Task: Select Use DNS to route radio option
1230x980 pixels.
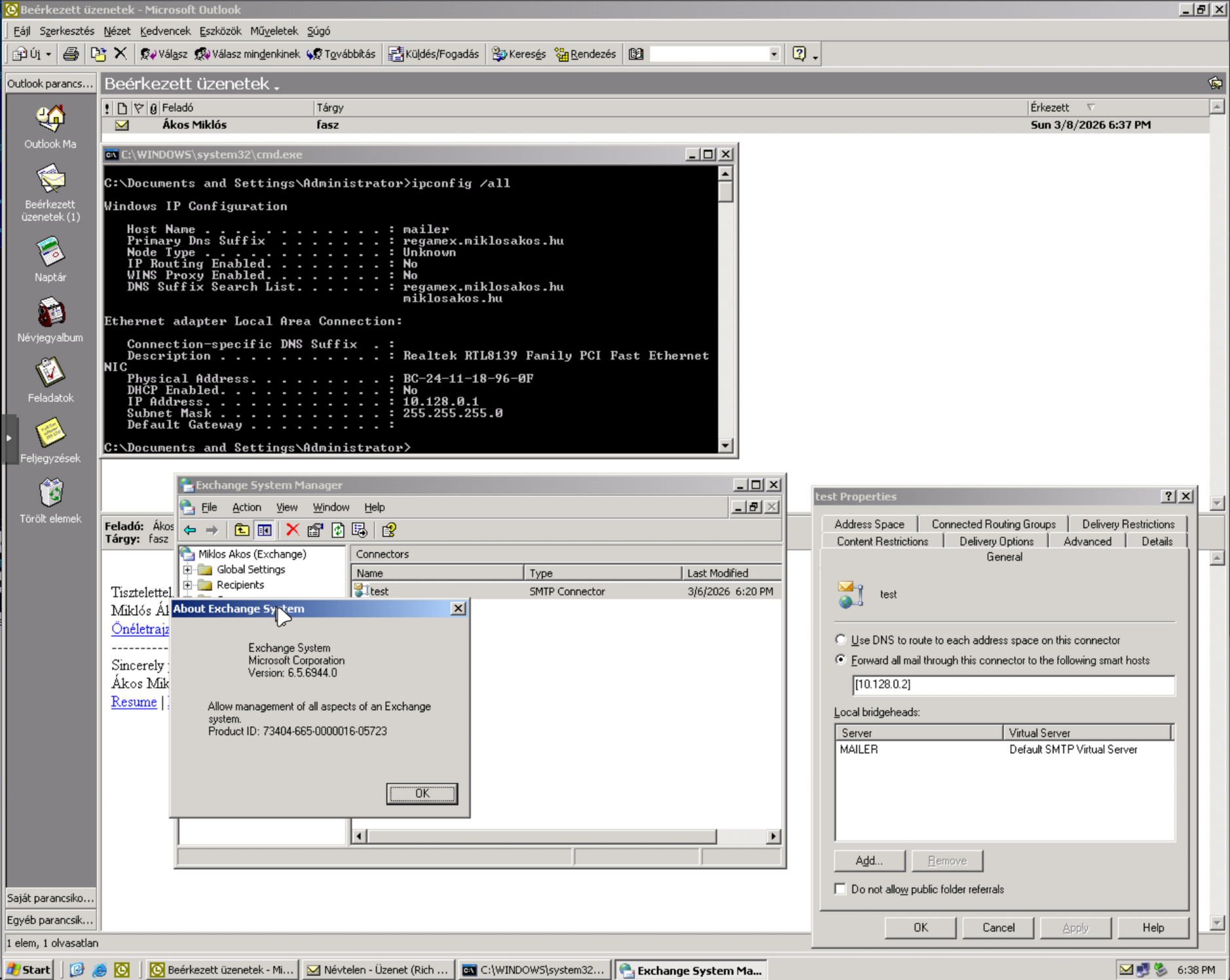Action: pos(841,640)
